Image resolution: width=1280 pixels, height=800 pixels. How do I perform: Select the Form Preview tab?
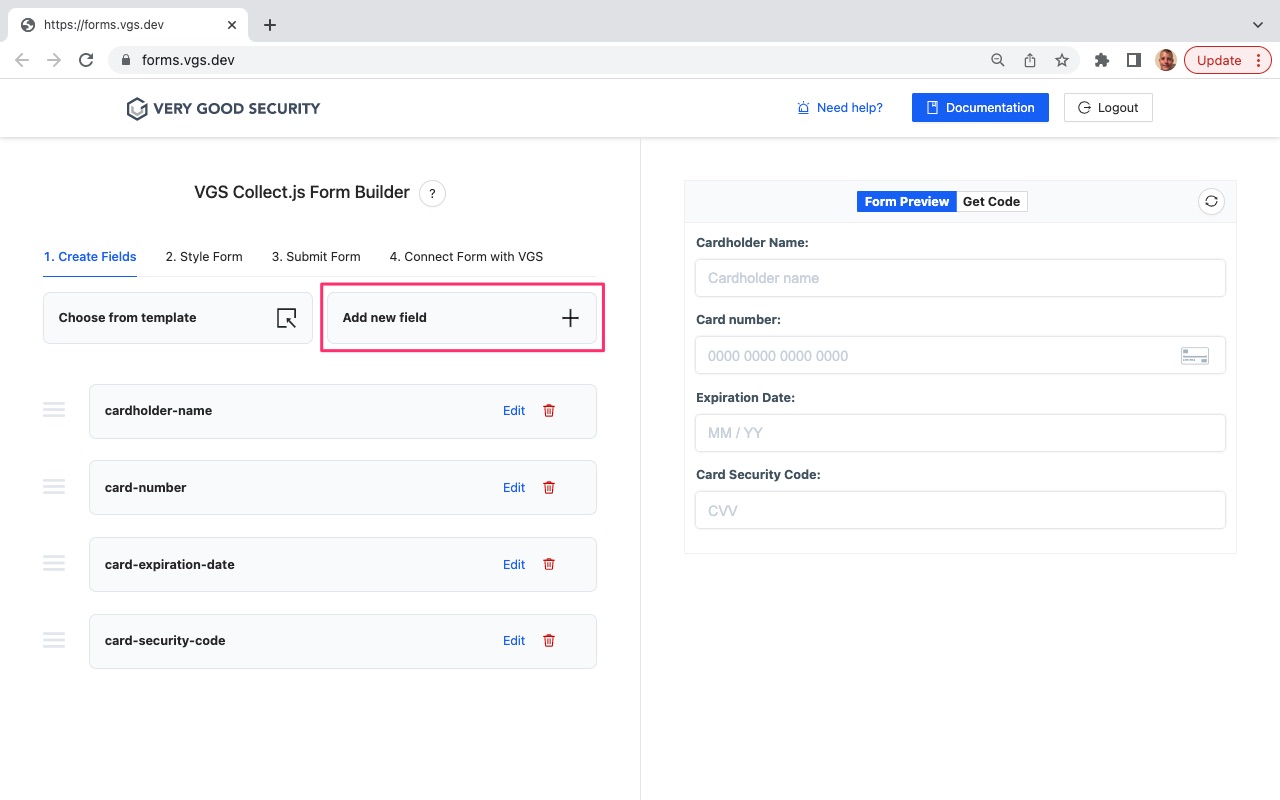[907, 201]
